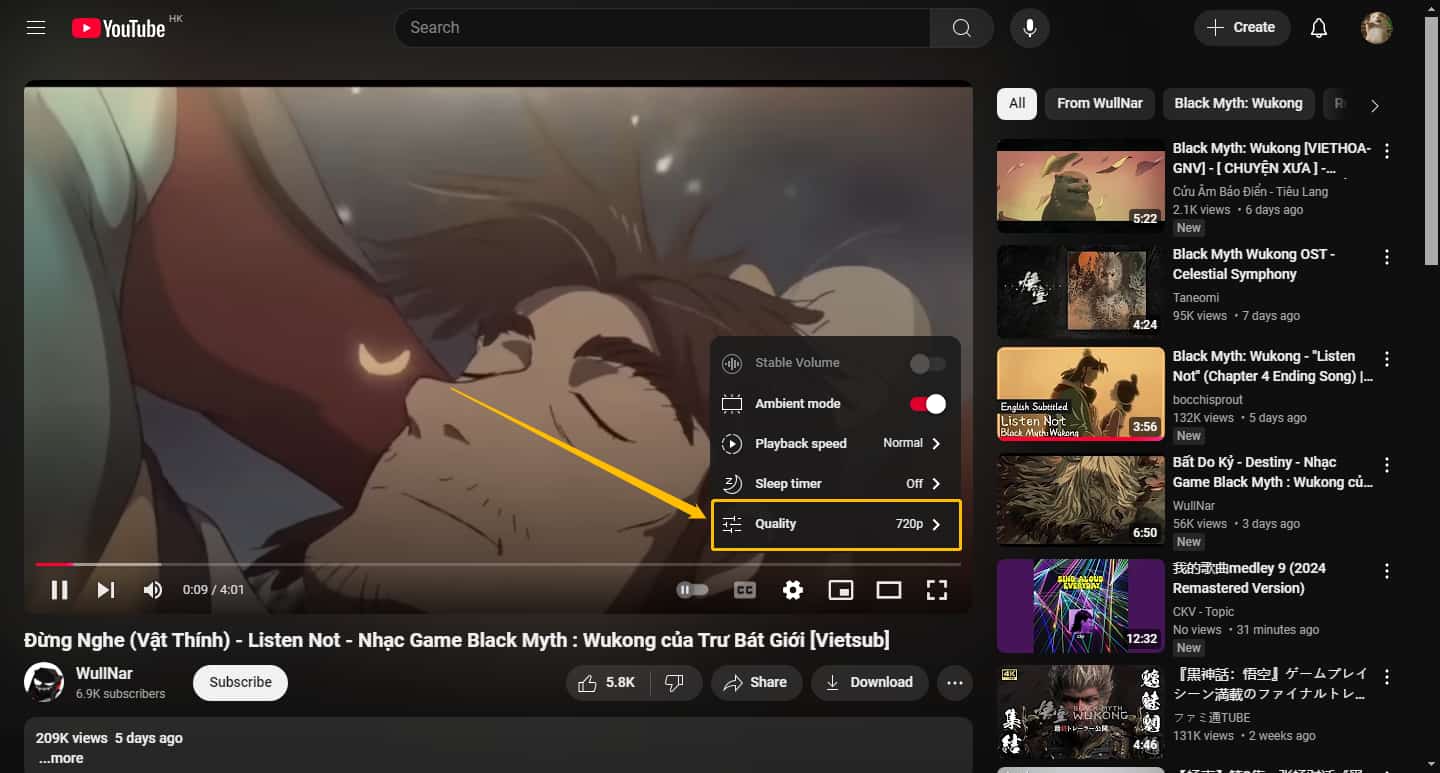
Task: Open options for medley 9 video
Action: click(1387, 571)
